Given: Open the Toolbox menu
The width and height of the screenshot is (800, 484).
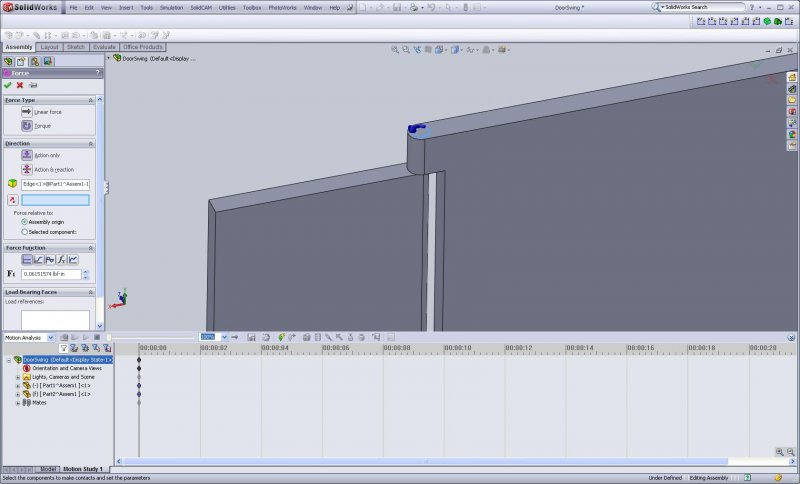Looking at the screenshot, I should [x=252, y=8].
